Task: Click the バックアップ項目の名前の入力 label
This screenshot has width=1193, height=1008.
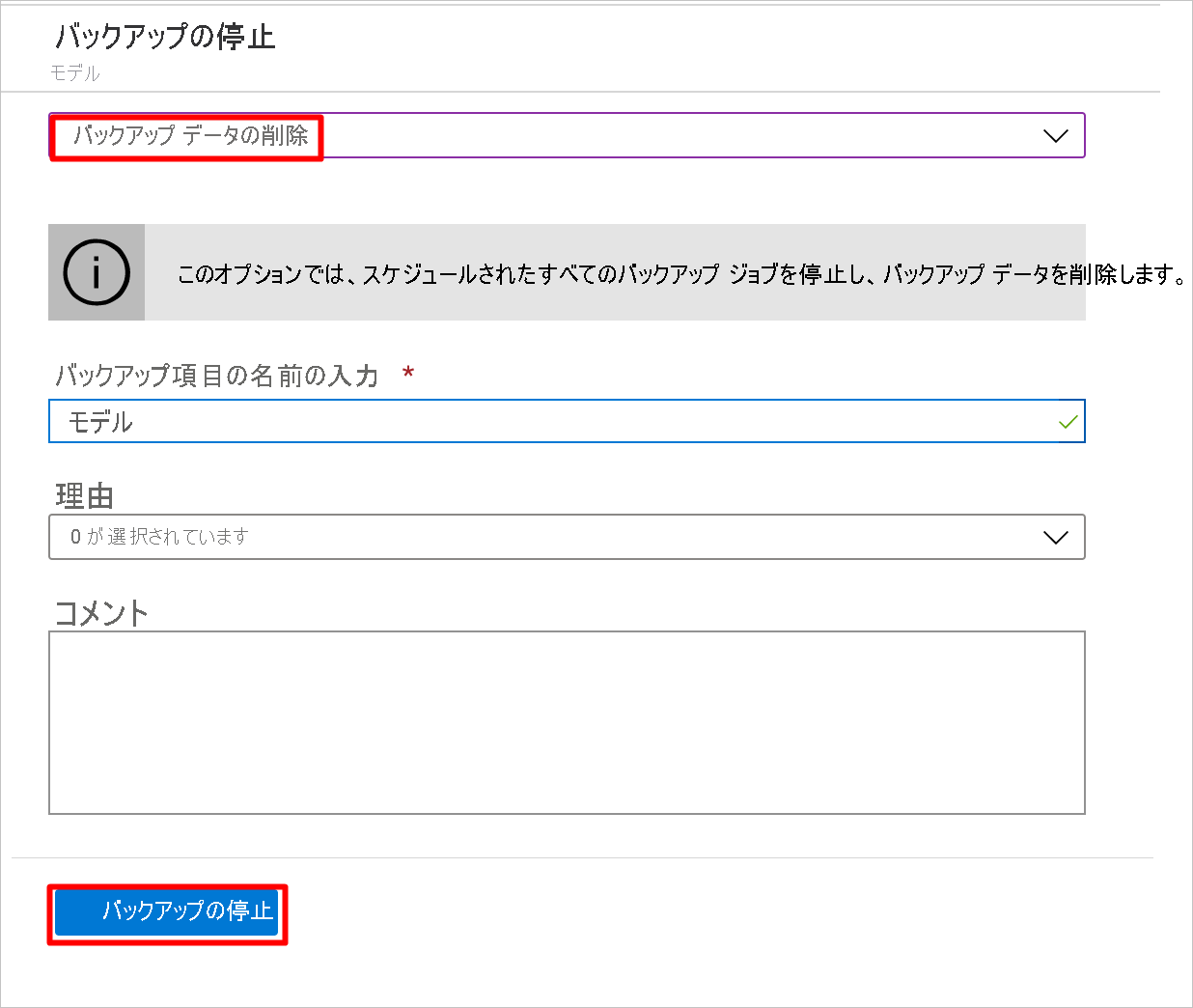Action: pyautogui.click(x=216, y=375)
